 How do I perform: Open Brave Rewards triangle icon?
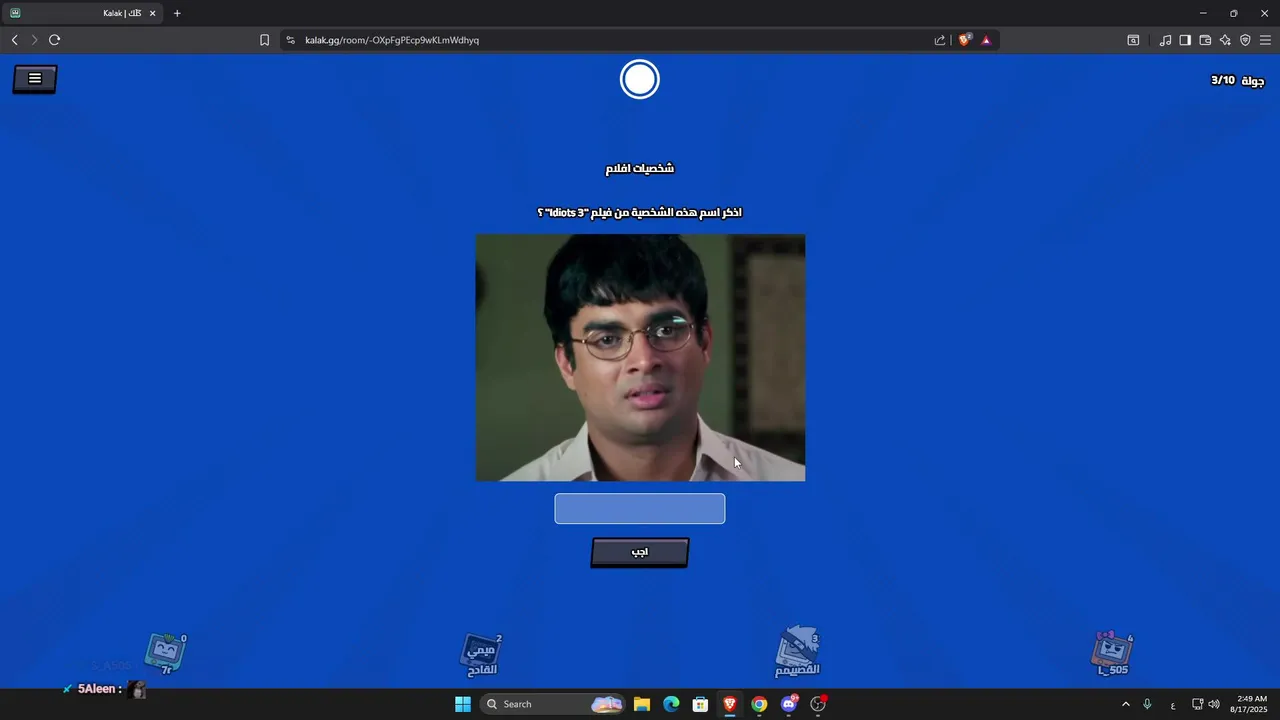tap(986, 40)
